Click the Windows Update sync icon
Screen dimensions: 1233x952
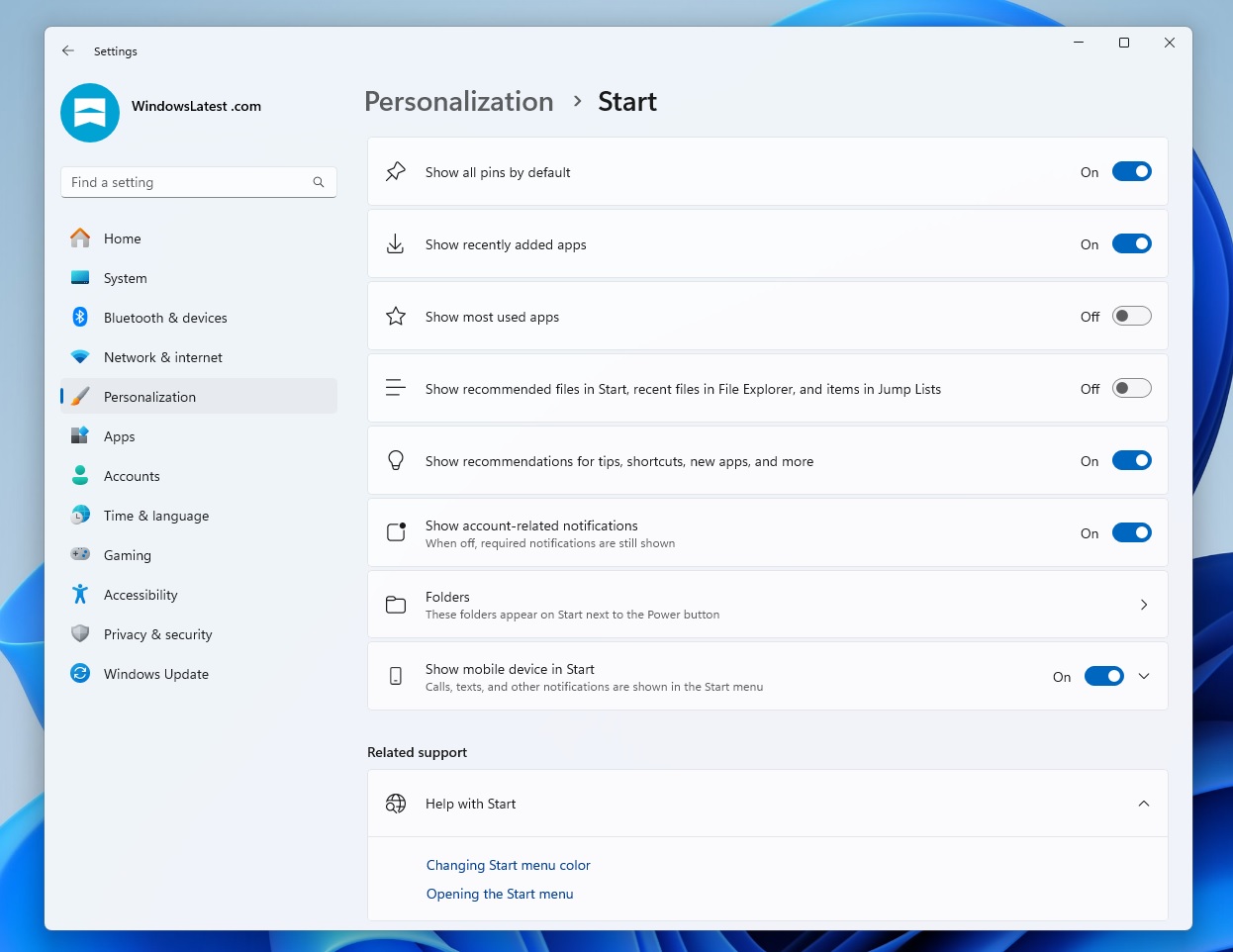coord(80,674)
